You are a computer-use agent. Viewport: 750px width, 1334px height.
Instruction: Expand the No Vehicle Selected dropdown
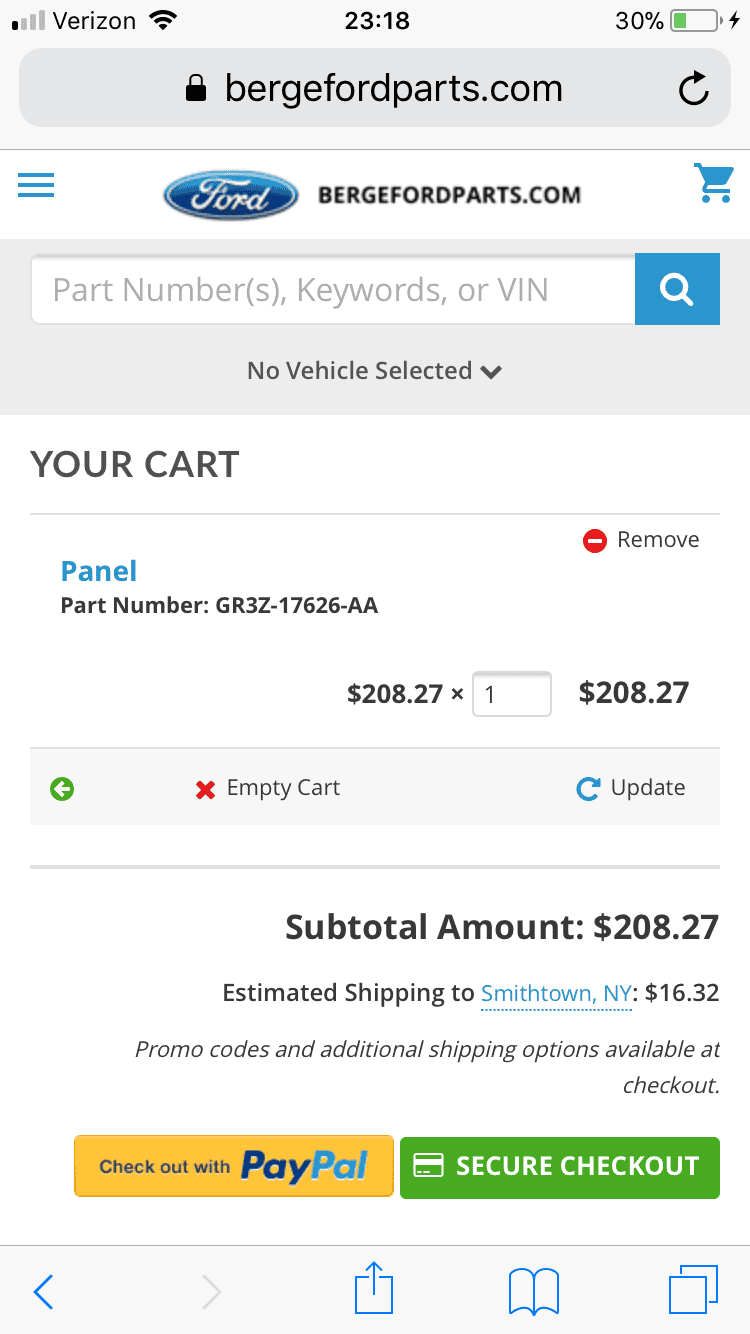coord(375,371)
